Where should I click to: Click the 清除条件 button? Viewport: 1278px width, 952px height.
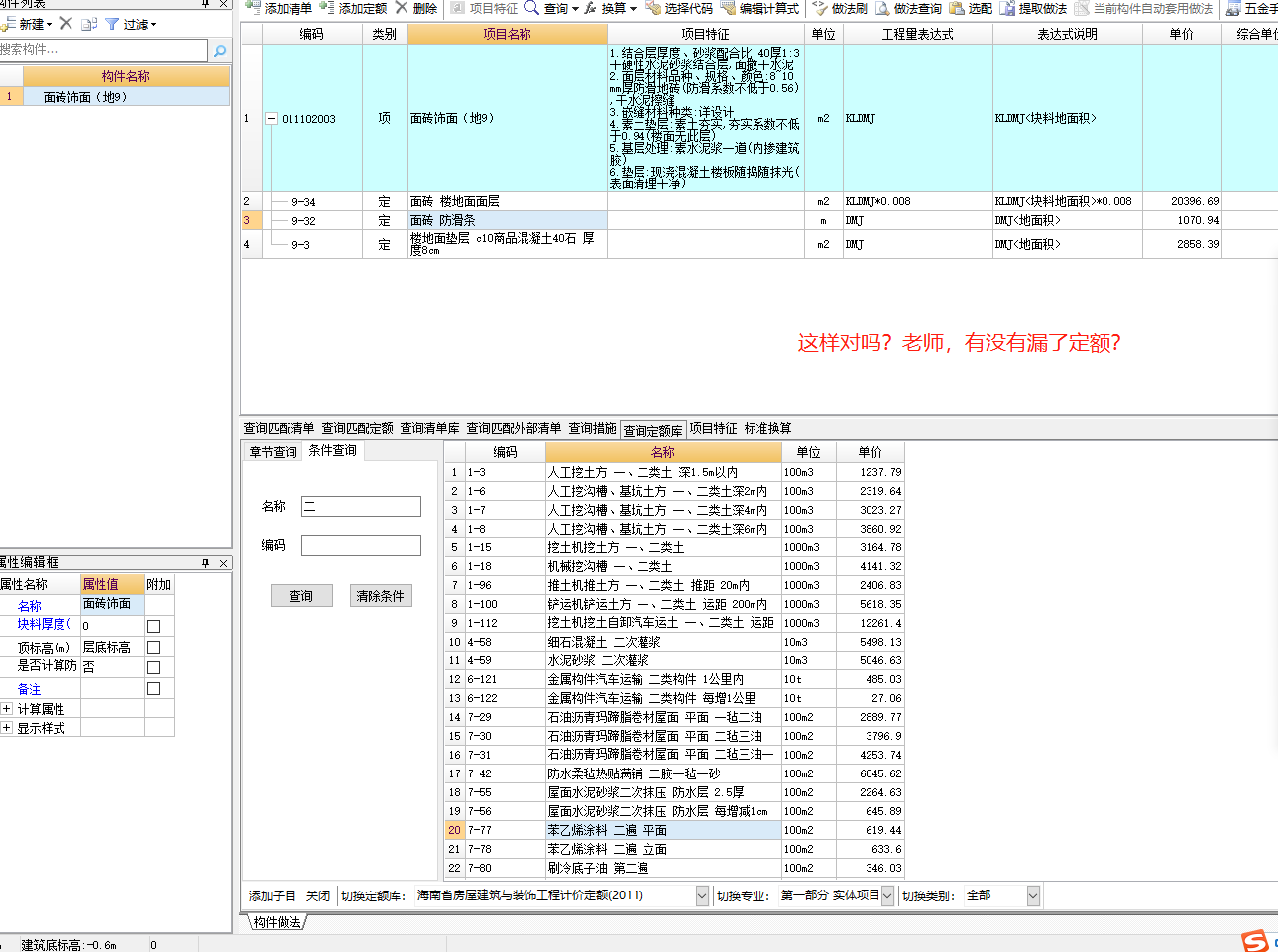click(x=380, y=596)
